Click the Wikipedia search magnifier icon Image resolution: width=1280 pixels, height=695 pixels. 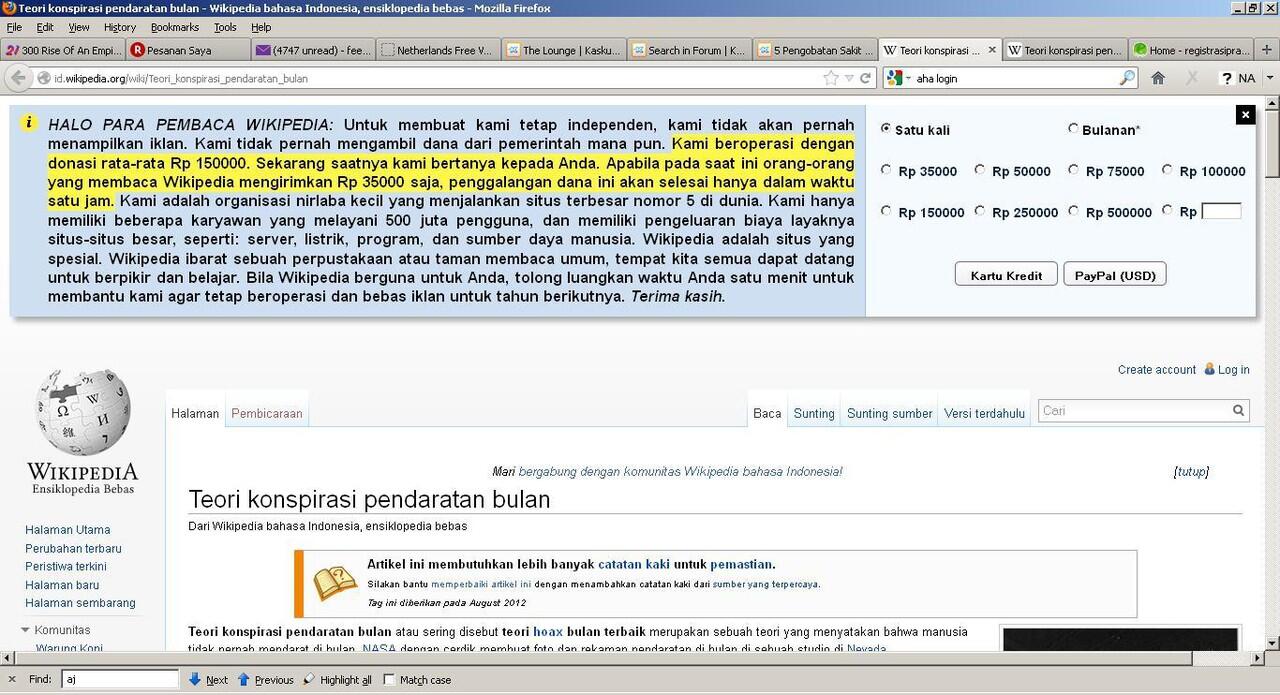[1239, 410]
